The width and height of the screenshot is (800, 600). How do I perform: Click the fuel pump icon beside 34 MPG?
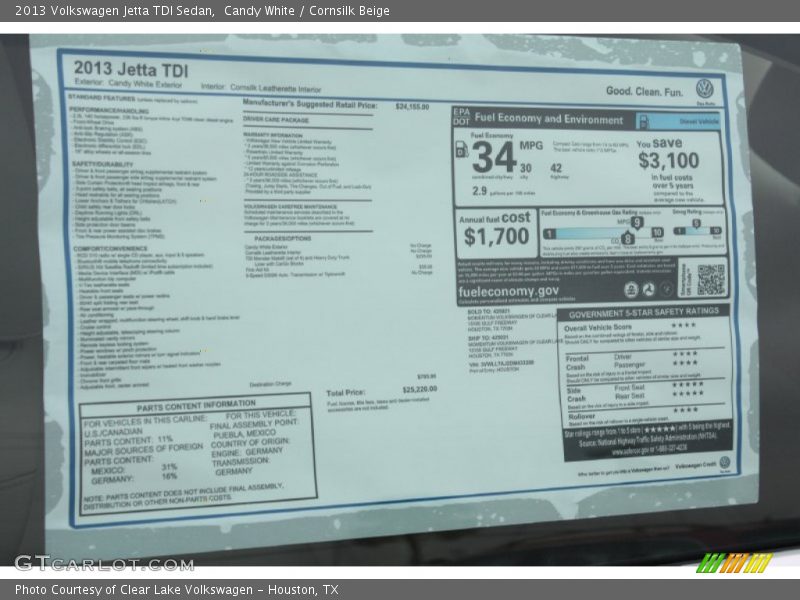pos(461,149)
